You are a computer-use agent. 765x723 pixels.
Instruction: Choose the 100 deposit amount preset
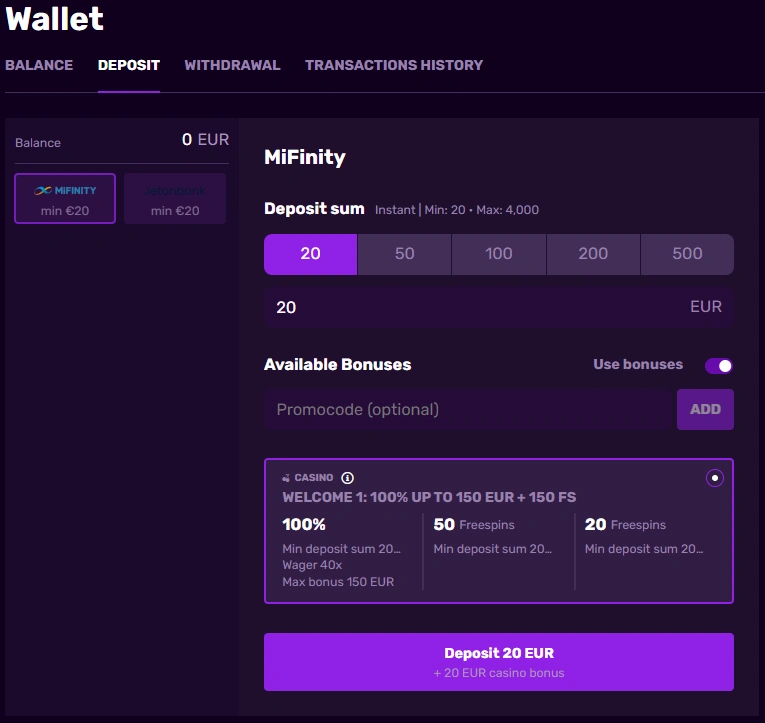[499, 254]
